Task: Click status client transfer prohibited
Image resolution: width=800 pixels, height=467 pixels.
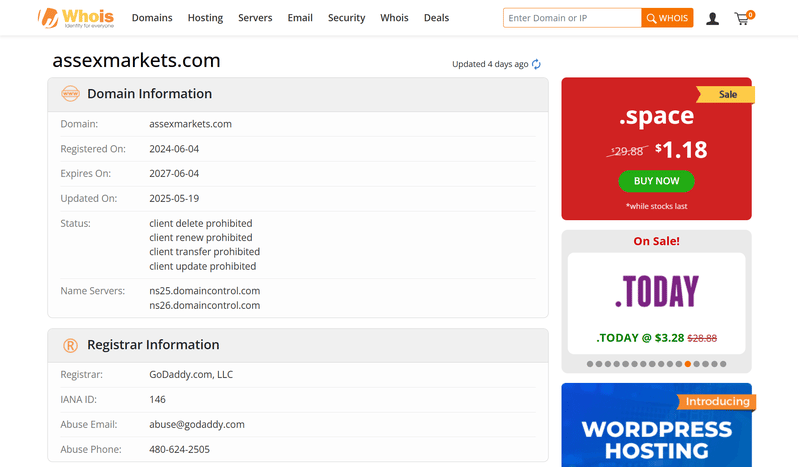Action: [205, 252]
